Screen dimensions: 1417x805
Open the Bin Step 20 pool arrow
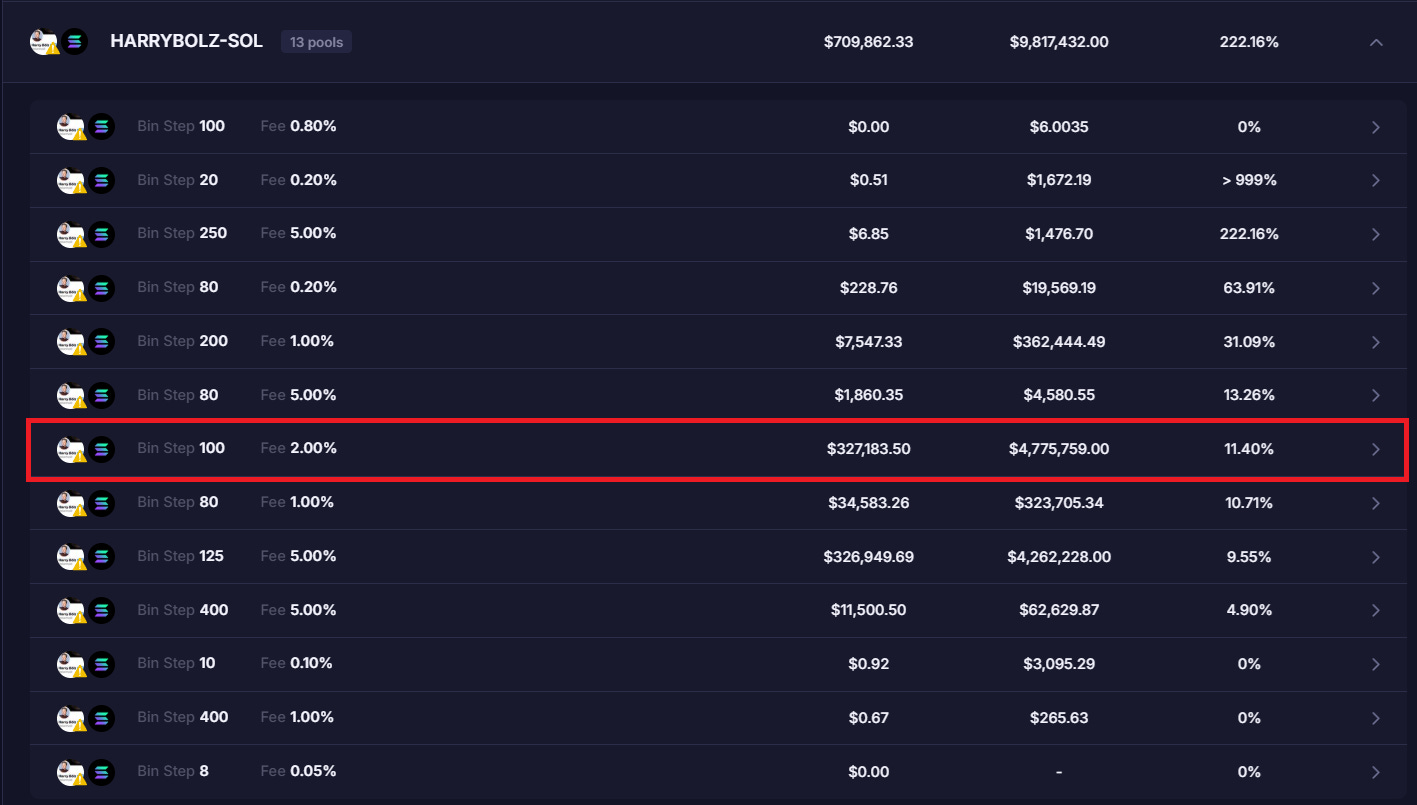(x=1376, y=181)
